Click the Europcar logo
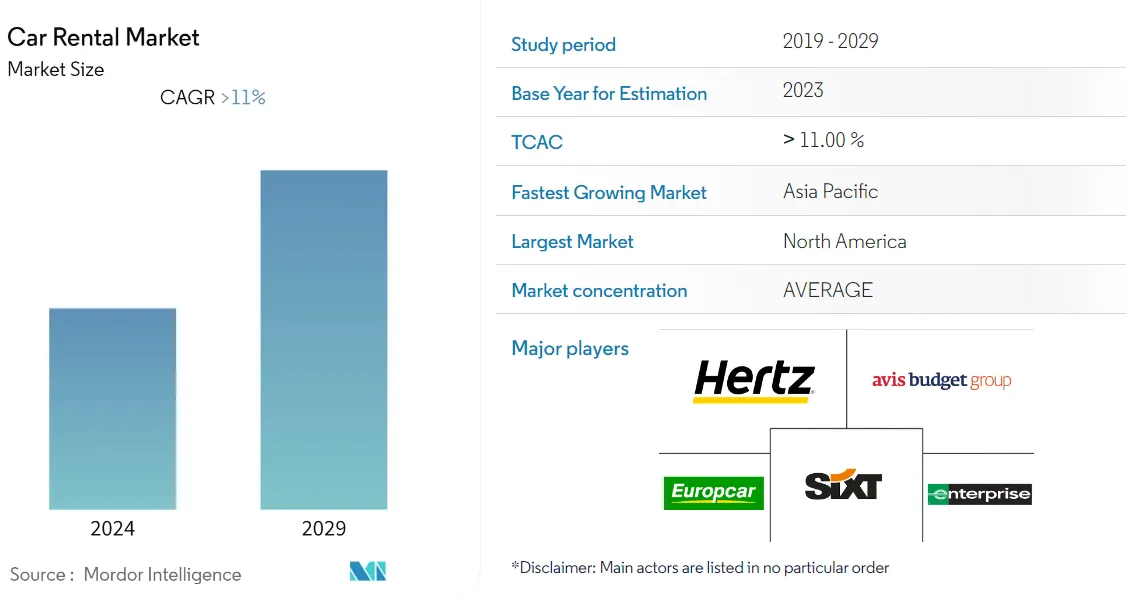Screen dimensions: 1126x595 click(x=713, y=493)
